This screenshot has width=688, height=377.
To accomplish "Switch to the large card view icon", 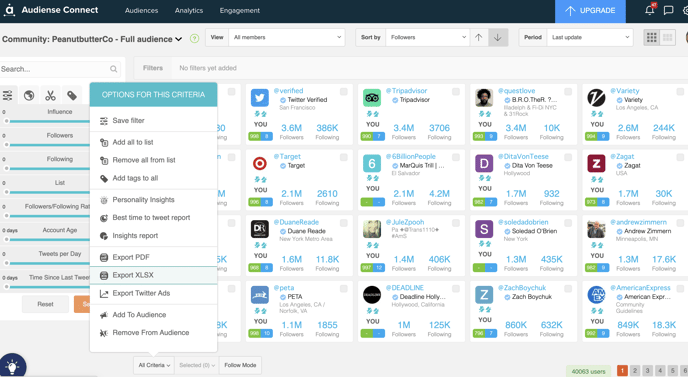I will point(667,37).
